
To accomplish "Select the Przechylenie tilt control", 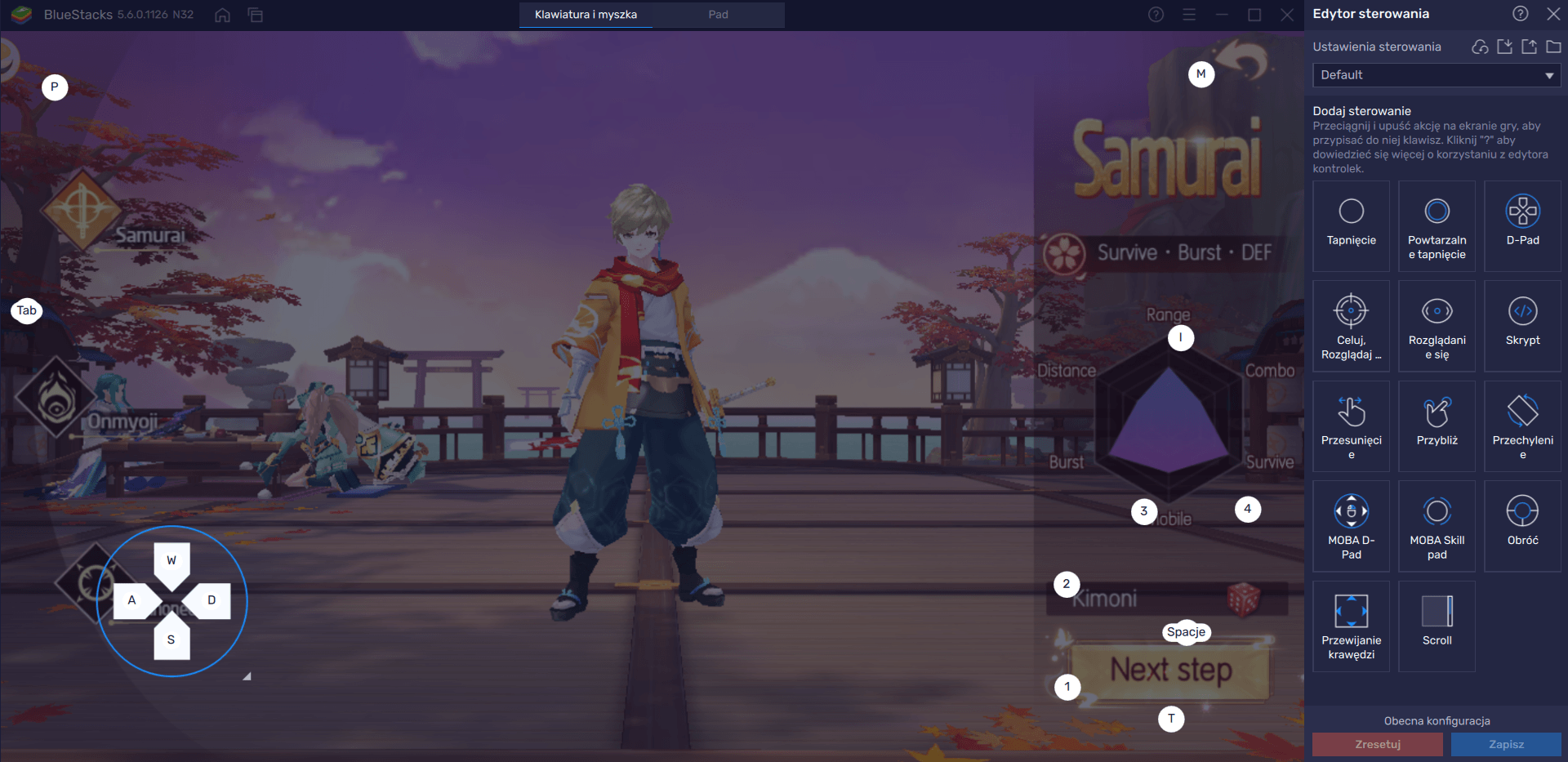I will [1522, 426].
